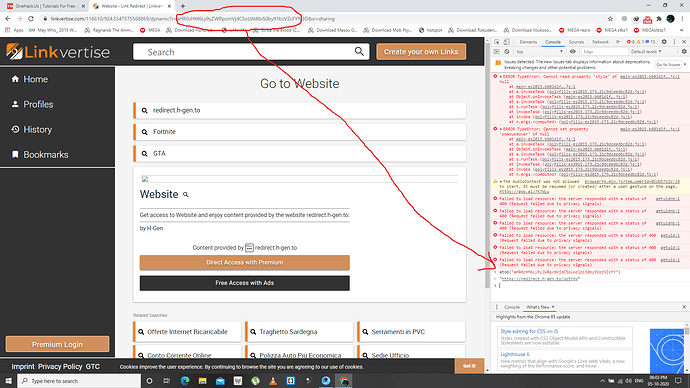The image size is (690, 388).
Task: Open a new Chrome tab with plus
Action: coord(183,6)
